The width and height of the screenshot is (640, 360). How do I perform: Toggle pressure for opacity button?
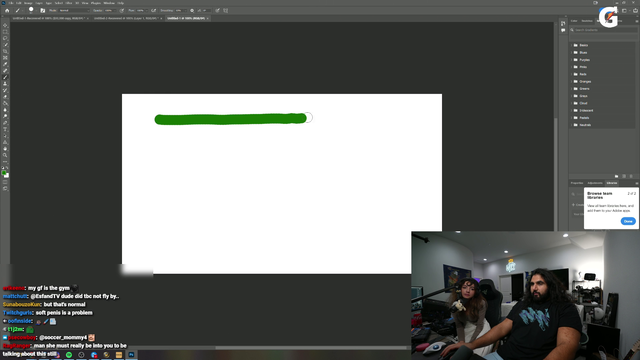coord(122,11)
